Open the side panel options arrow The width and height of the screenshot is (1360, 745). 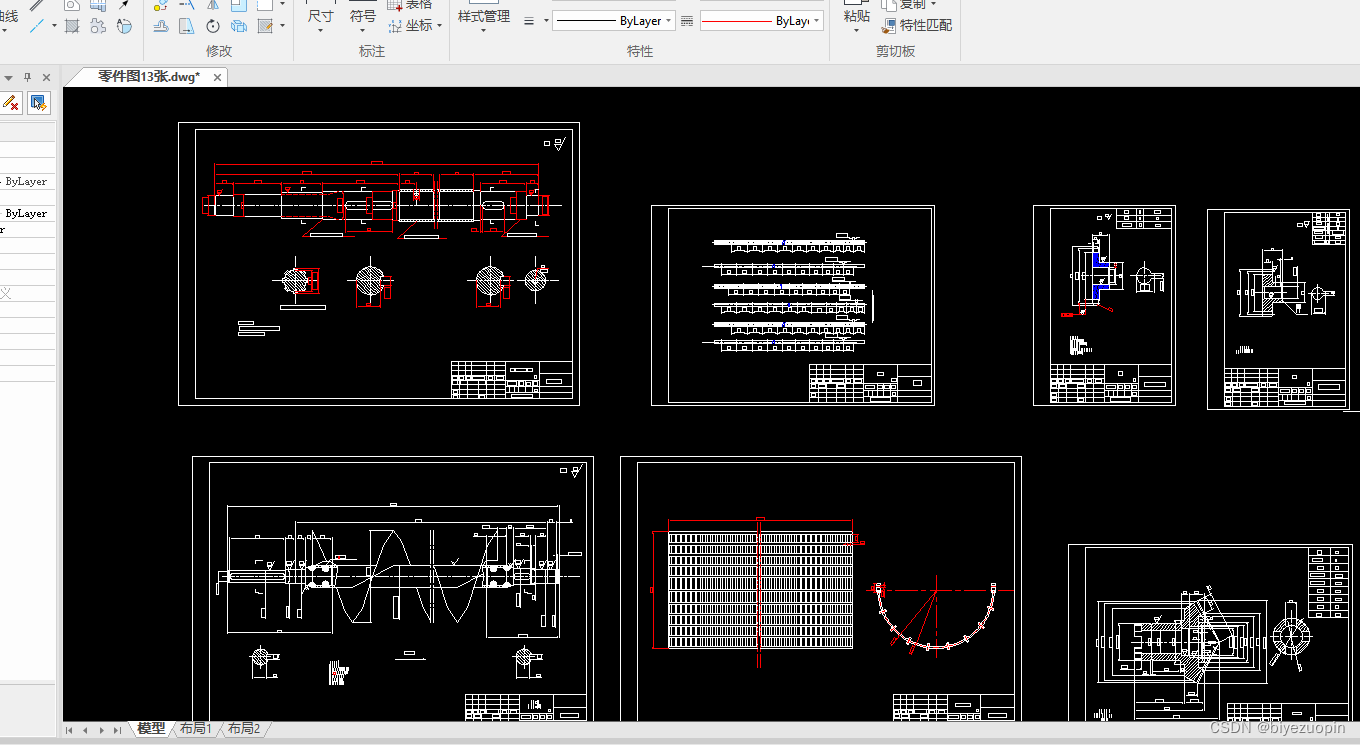(x=8, y=77)
